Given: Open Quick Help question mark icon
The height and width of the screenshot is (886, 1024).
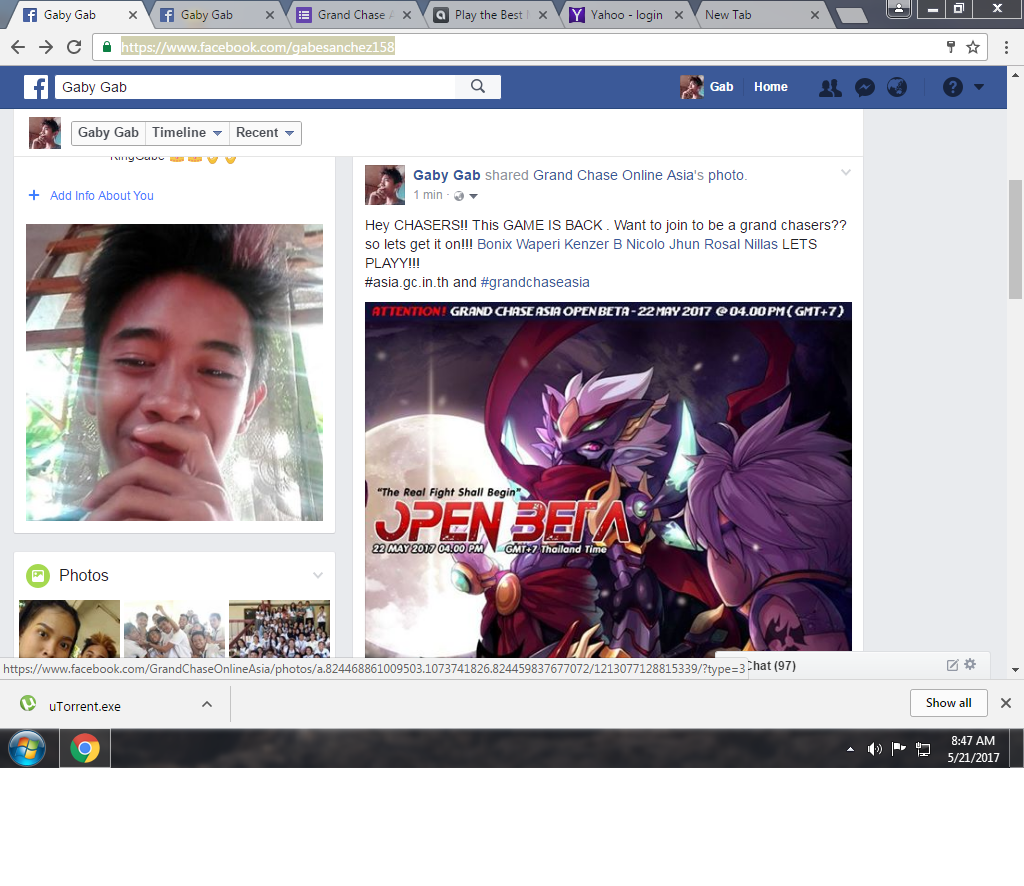Looking at the screenshot, I should [x=953, y=87].
